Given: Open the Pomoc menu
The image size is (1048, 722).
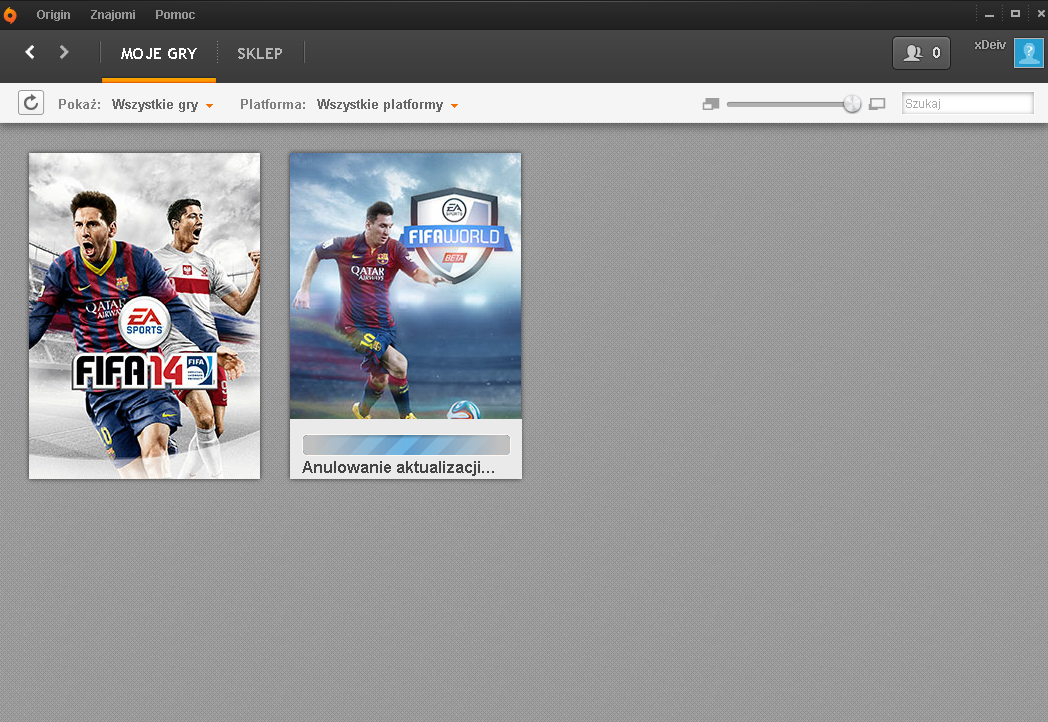Looking at the screenshot, I should point(175,15).
